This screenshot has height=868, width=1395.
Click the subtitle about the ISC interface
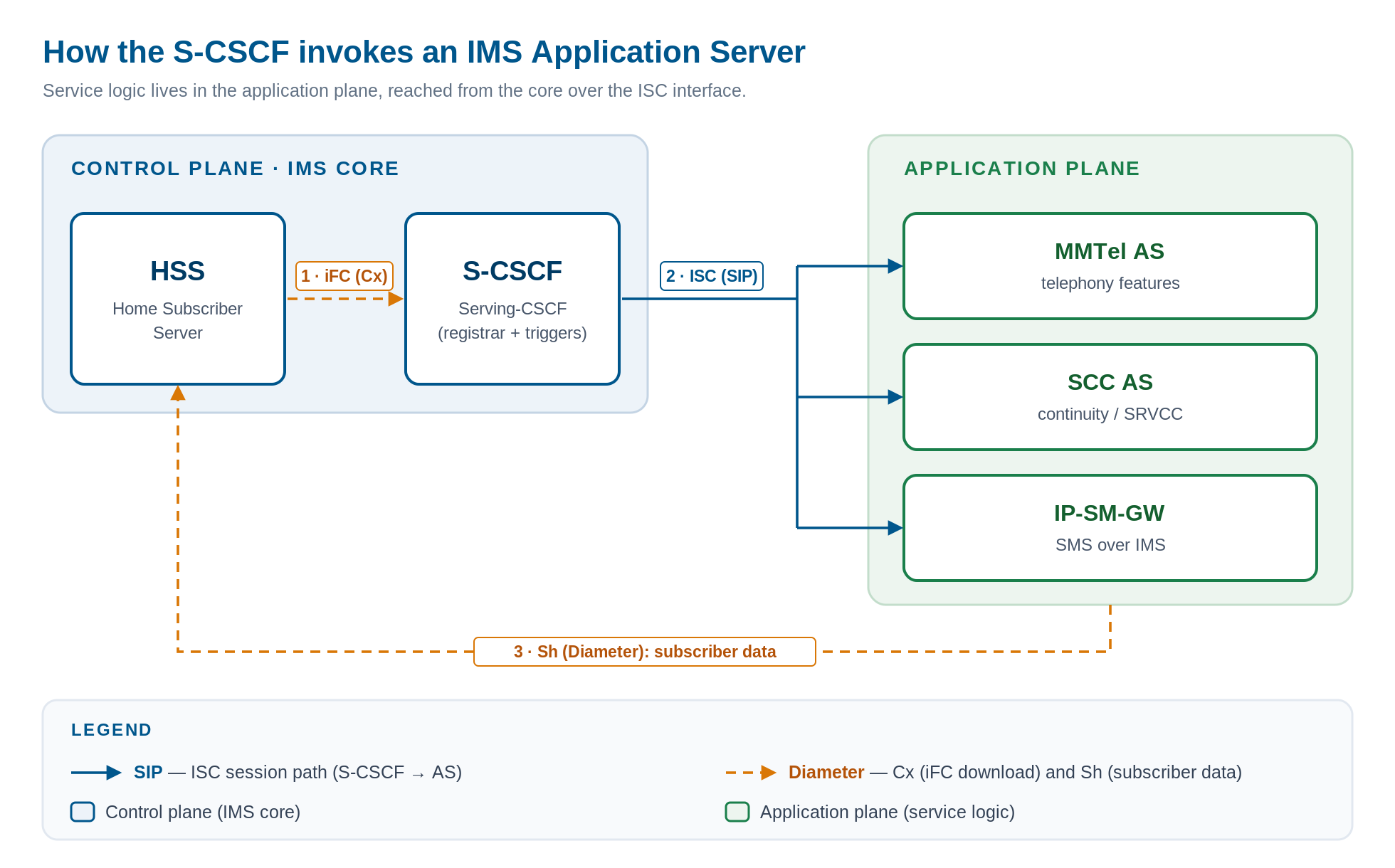394,91
